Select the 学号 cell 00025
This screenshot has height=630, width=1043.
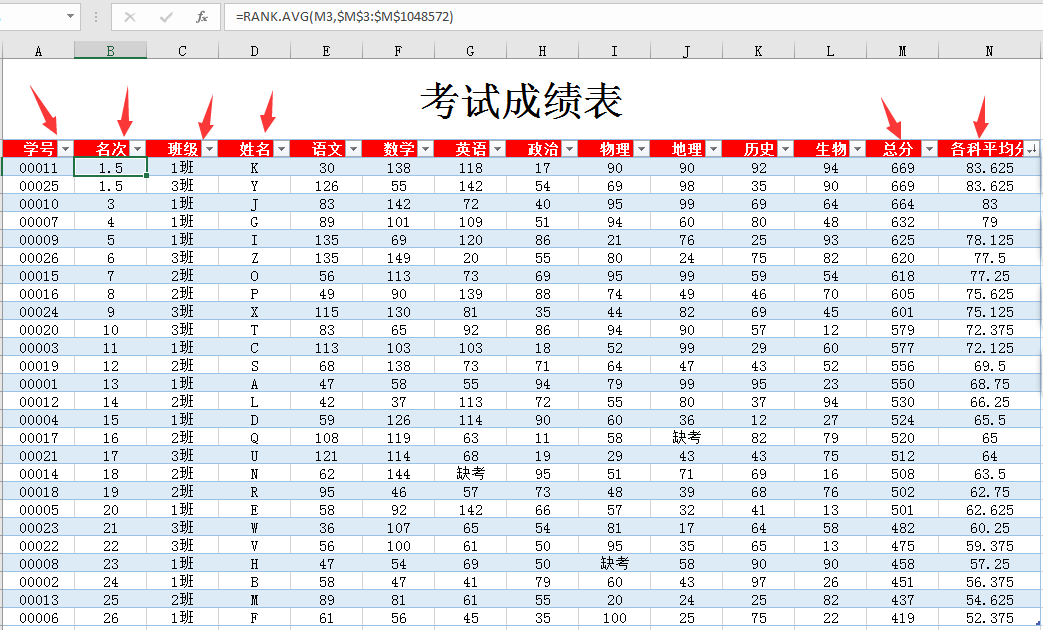[x=38, y=186]
